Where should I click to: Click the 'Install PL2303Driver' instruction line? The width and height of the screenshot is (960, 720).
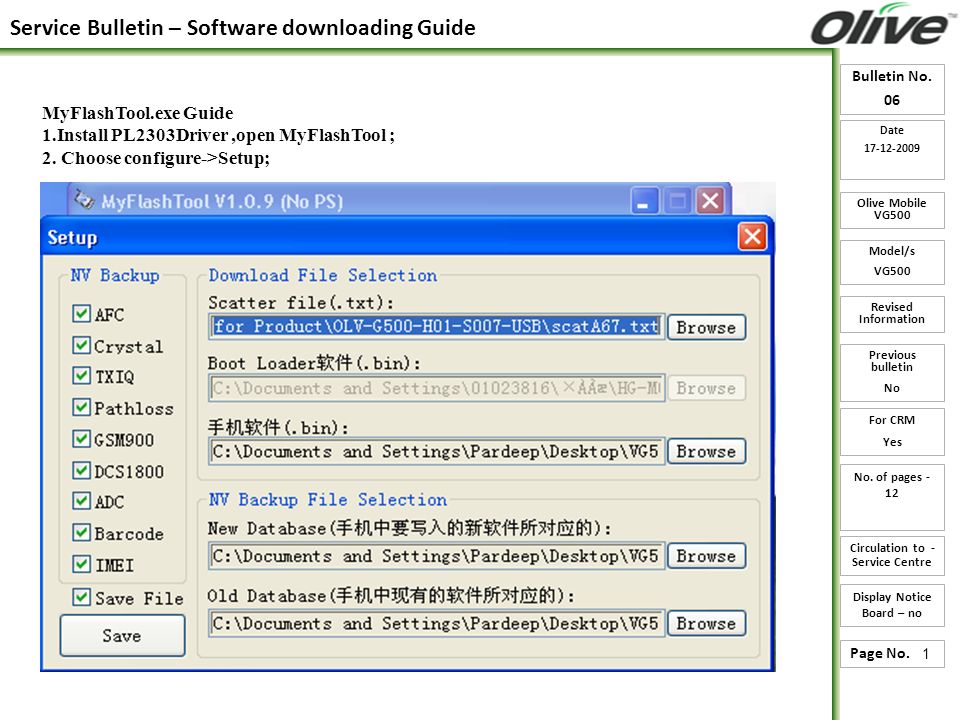pos(219,135)
